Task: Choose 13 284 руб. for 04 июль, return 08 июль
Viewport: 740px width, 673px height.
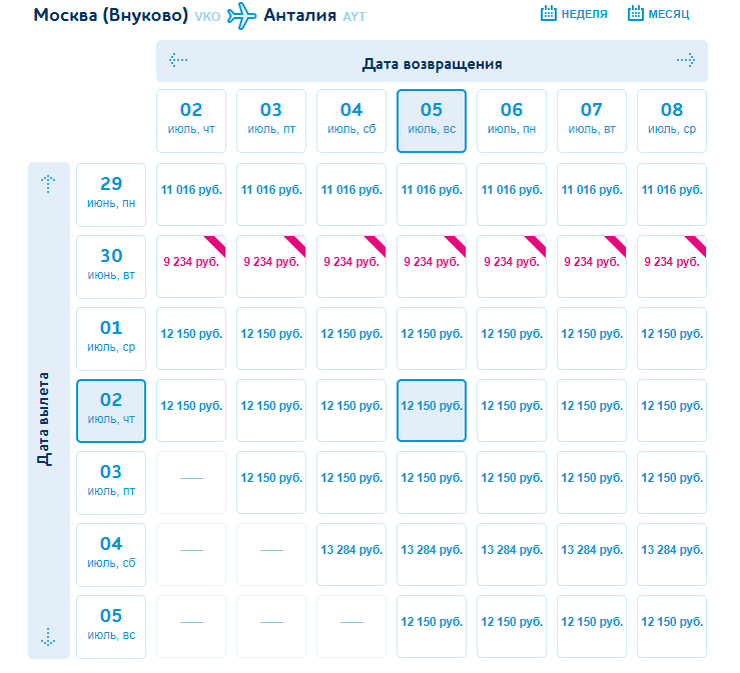Action: point(672,555)
